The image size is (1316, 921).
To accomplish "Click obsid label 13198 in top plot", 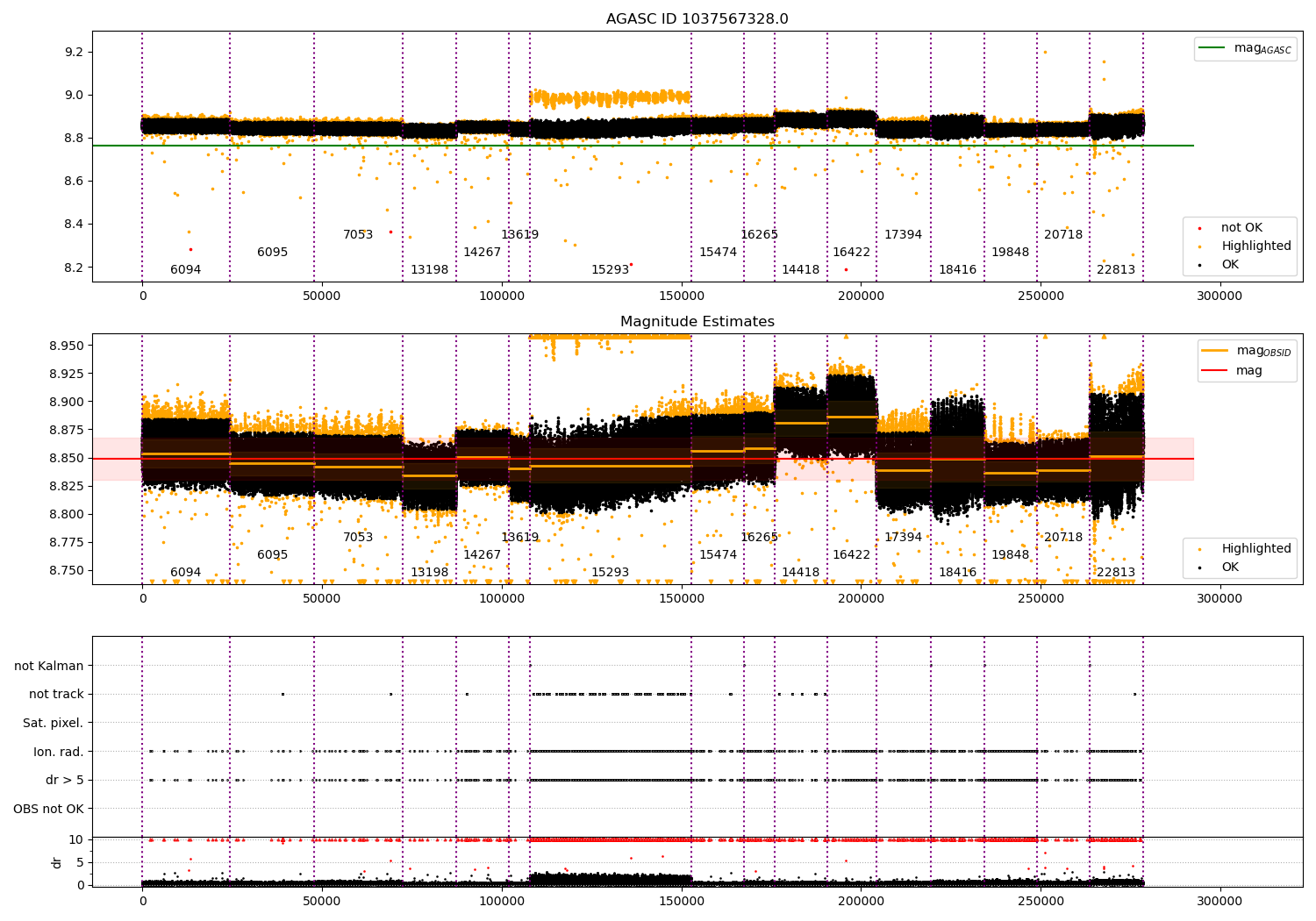I will (429, 270).
